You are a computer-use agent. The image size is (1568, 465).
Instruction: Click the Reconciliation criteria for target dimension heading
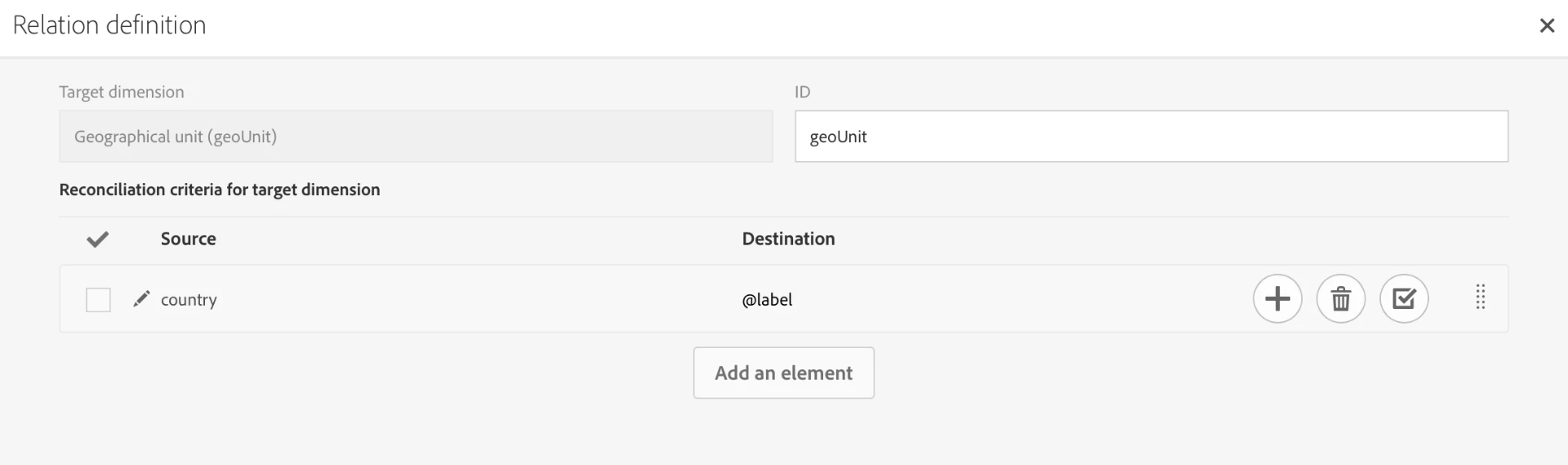tap(219, 190)
